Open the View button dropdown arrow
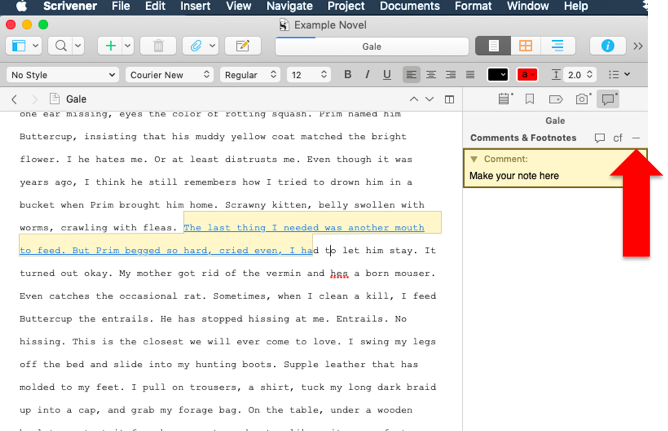 pyautogui.click(x=35, y=46)
